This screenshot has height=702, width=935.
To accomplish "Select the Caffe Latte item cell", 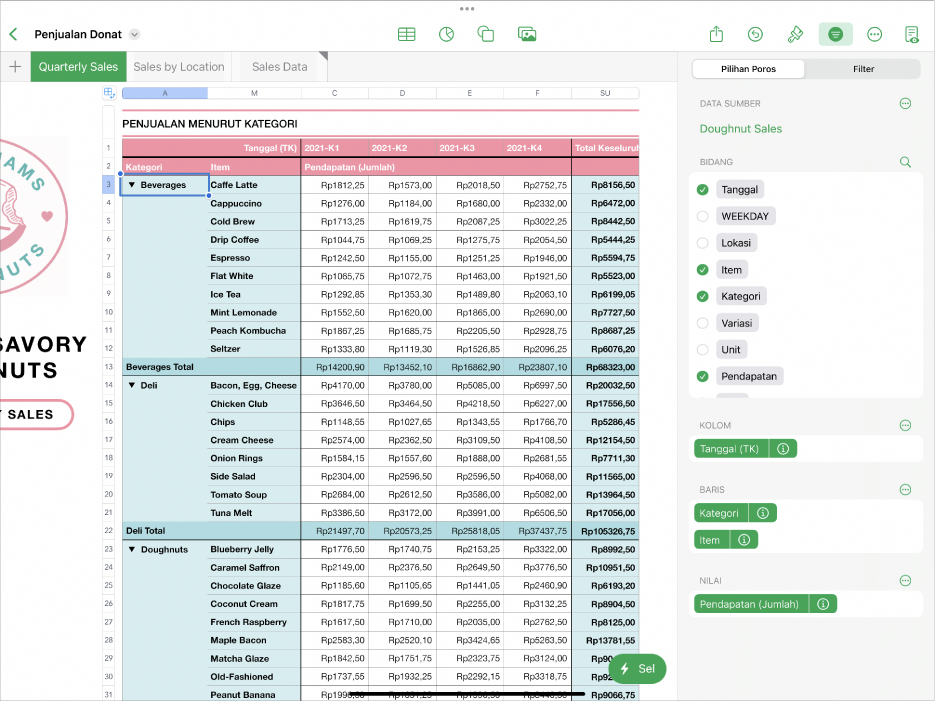I will point(254,185).
